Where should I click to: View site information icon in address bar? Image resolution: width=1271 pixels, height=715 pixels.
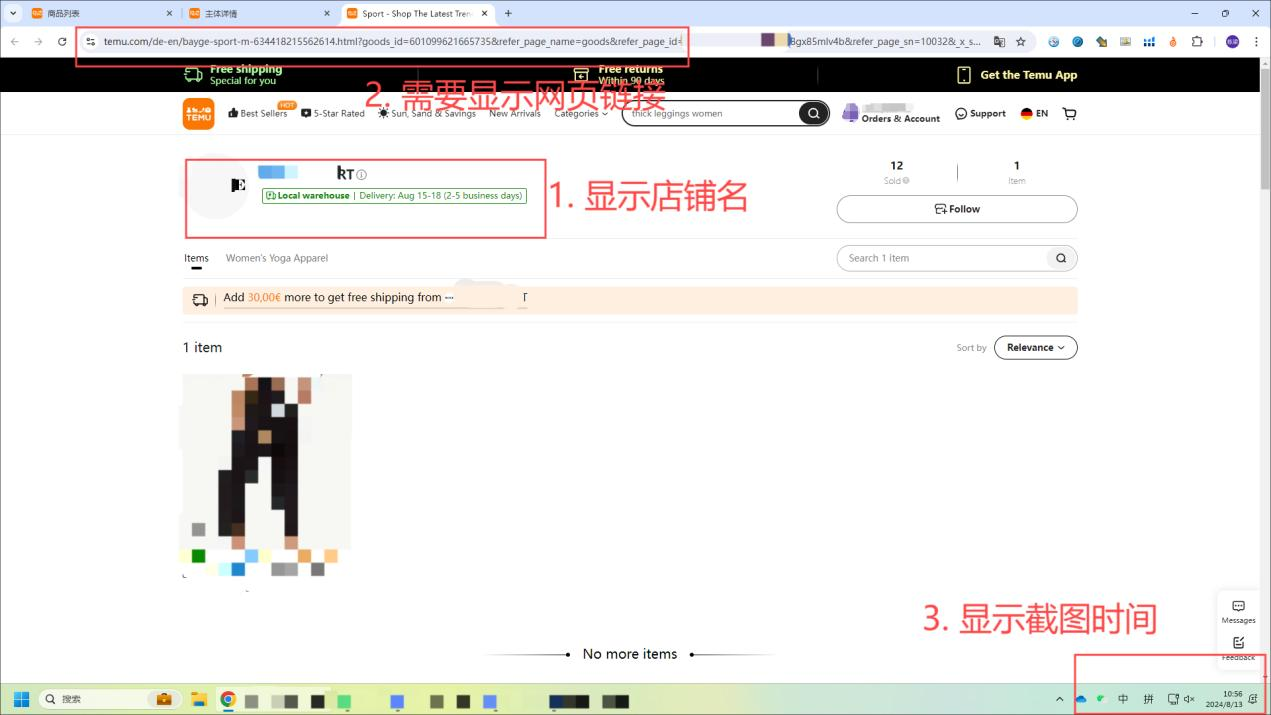click(90, 42)
